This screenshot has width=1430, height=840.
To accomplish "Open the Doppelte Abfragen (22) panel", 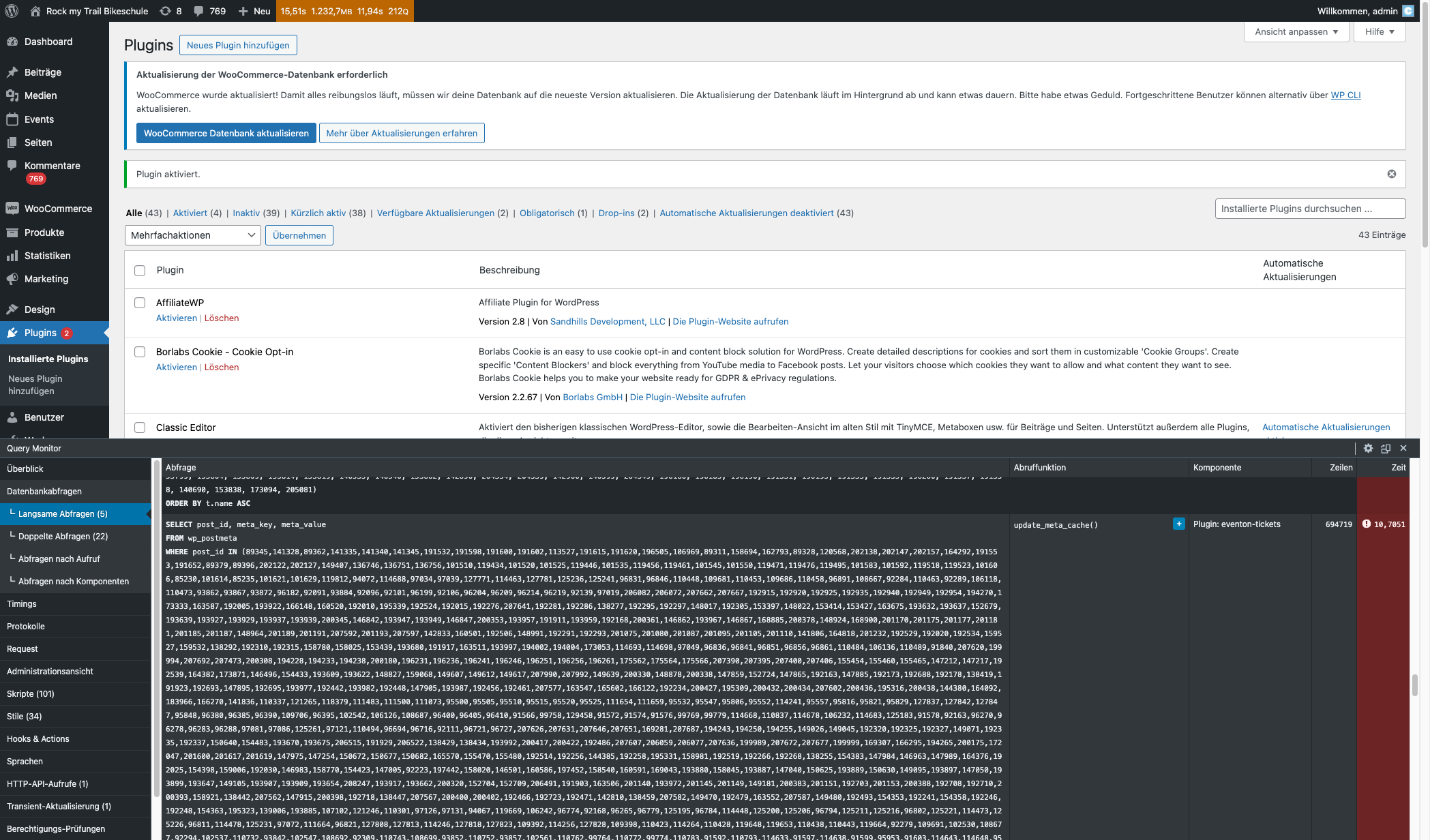I will 75,537.
